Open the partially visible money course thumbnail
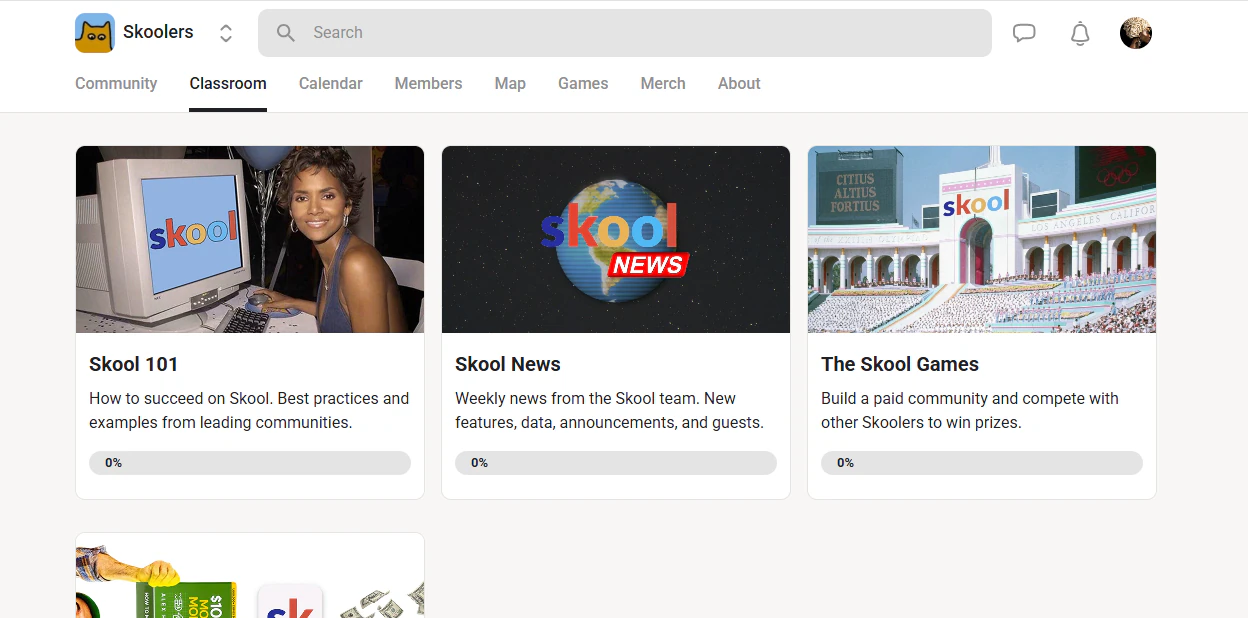 pos(250,575)
